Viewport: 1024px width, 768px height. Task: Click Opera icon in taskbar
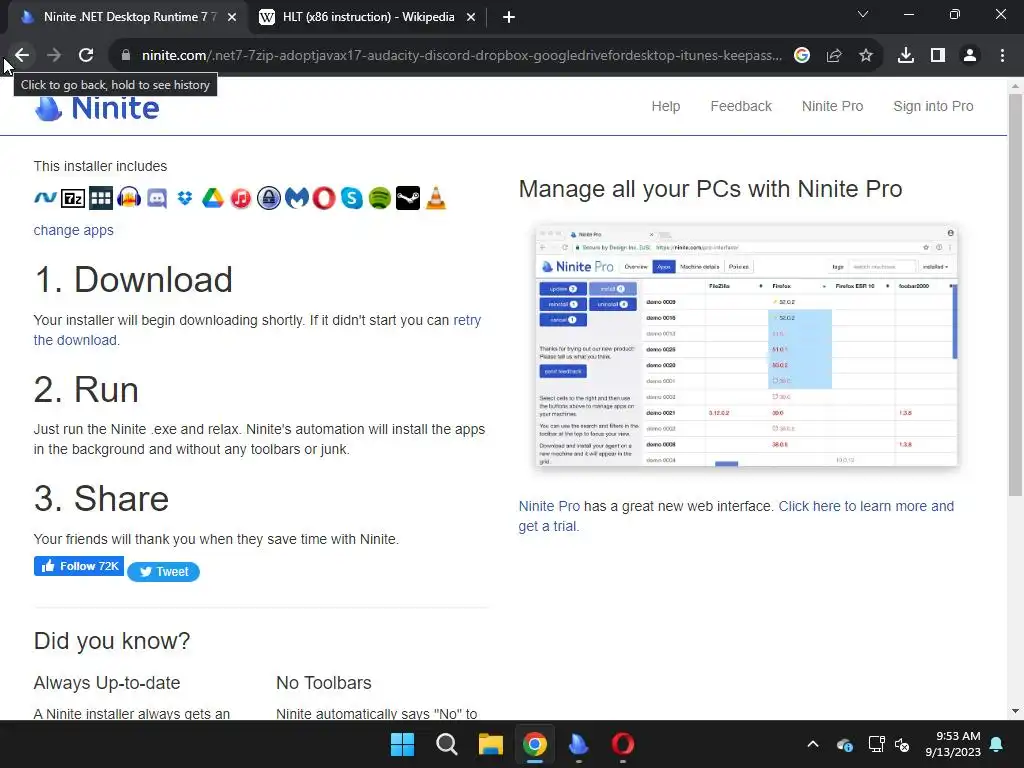[622, 744]
